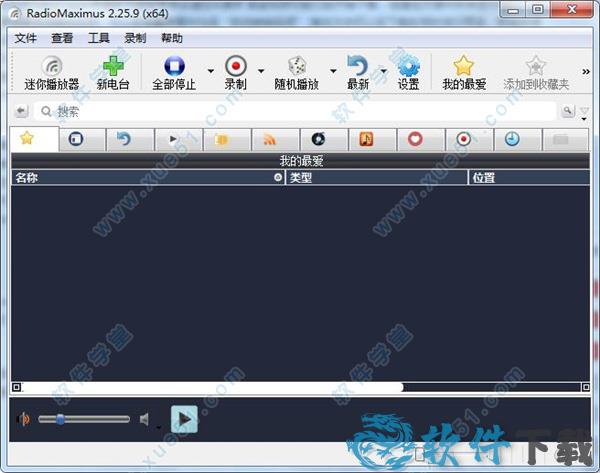Click the 全部停止 stop all button

[174, 72]
